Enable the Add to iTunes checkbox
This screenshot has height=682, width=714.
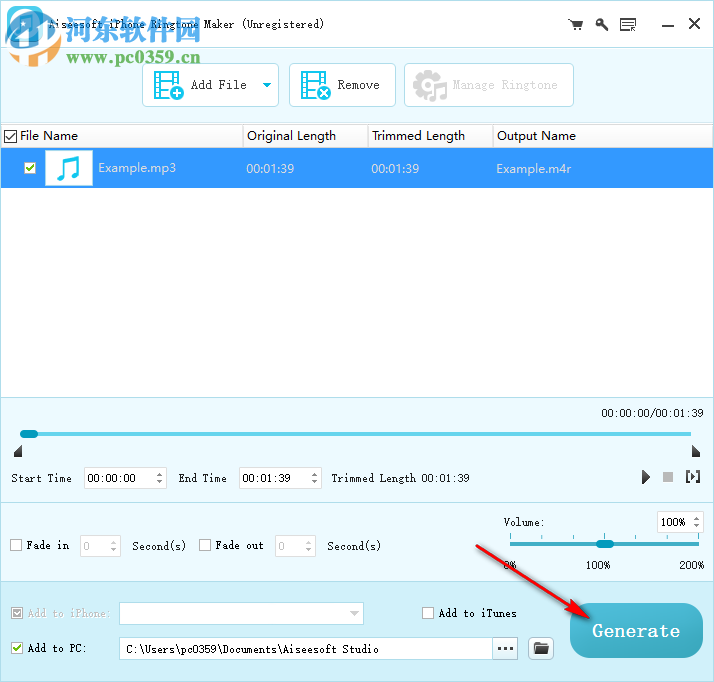click(x=428, y=613)
